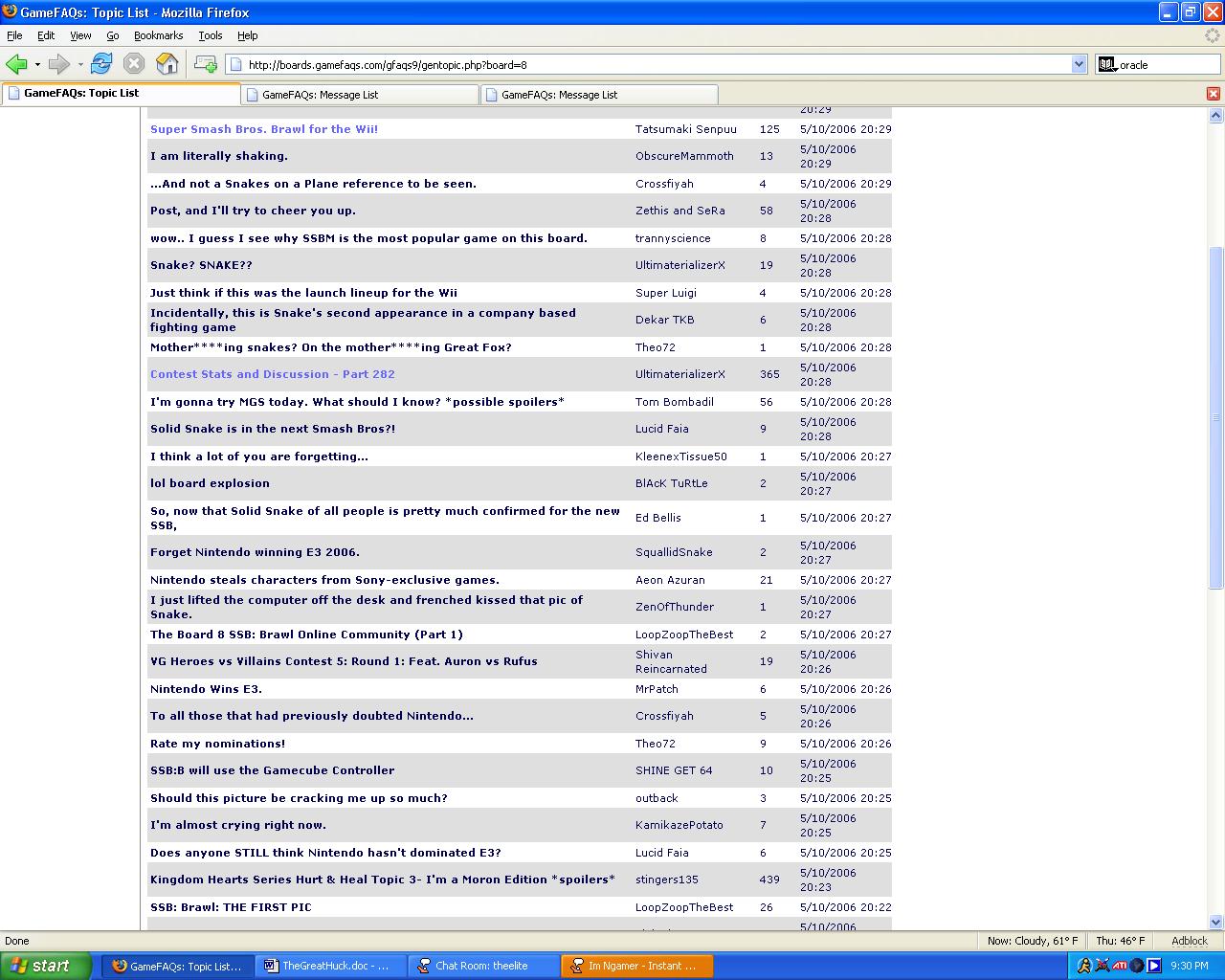Click the ATI tray icon
This screenshot has height=980, width=1225.
(x=1120, y=966)
